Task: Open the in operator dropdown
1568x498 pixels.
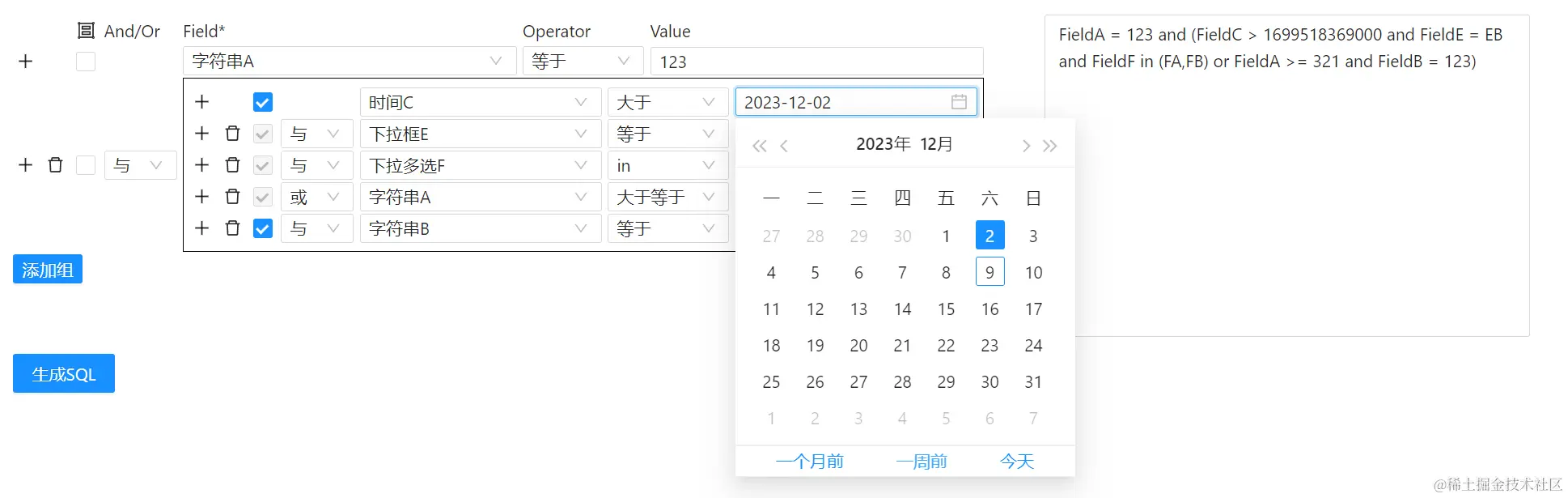Action: pyautogui.click(x=667, y=165)
